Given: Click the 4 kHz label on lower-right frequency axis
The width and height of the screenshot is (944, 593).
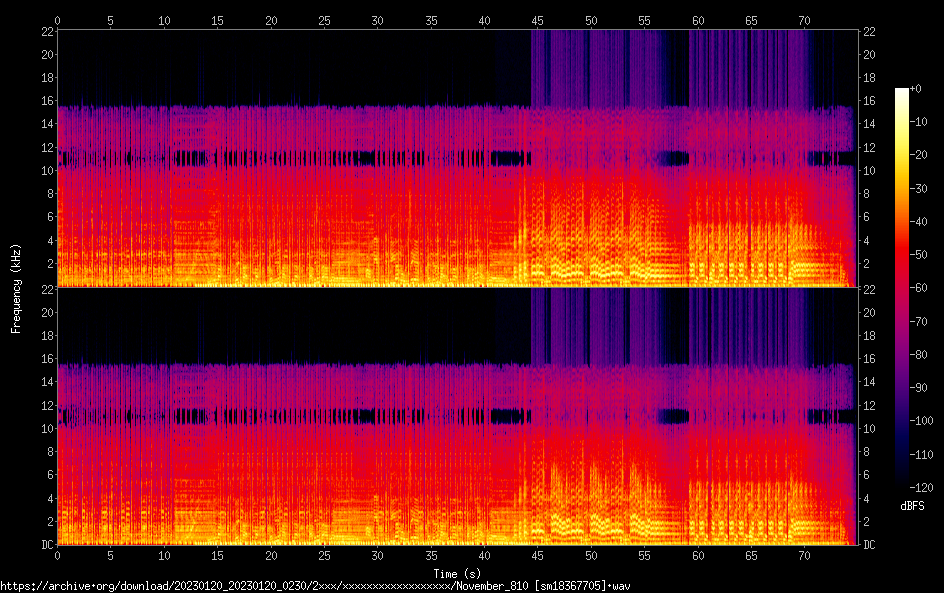Looking at the screenshot, I should 867,498.
